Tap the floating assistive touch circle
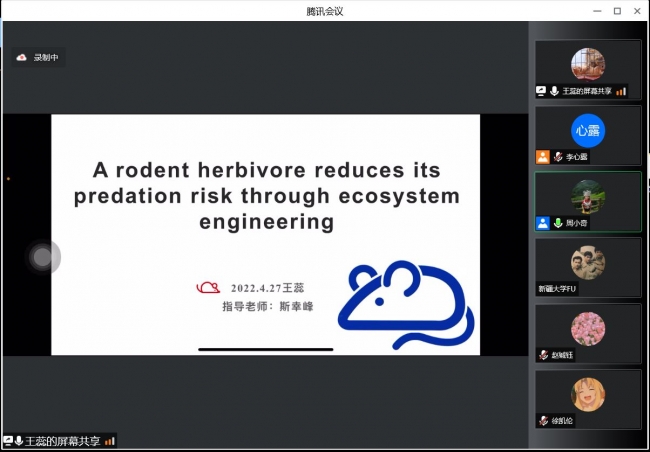Image resolution: width=650 pixels, height=452 pixels. pos(42,257)
